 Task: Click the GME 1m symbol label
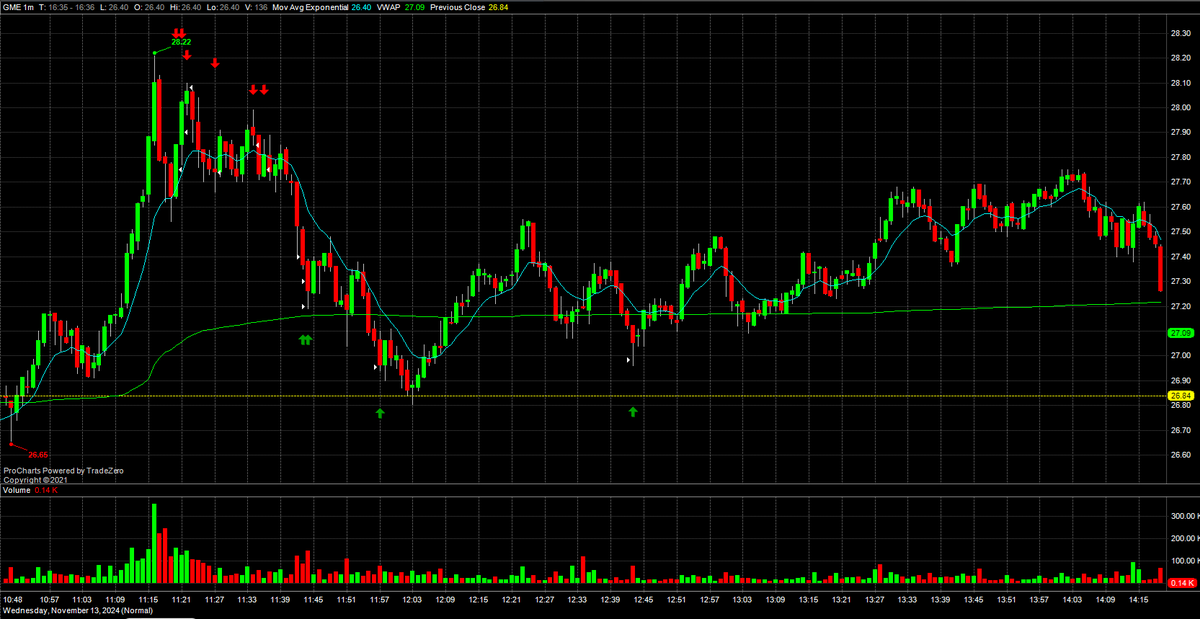(x=16, y=7)
